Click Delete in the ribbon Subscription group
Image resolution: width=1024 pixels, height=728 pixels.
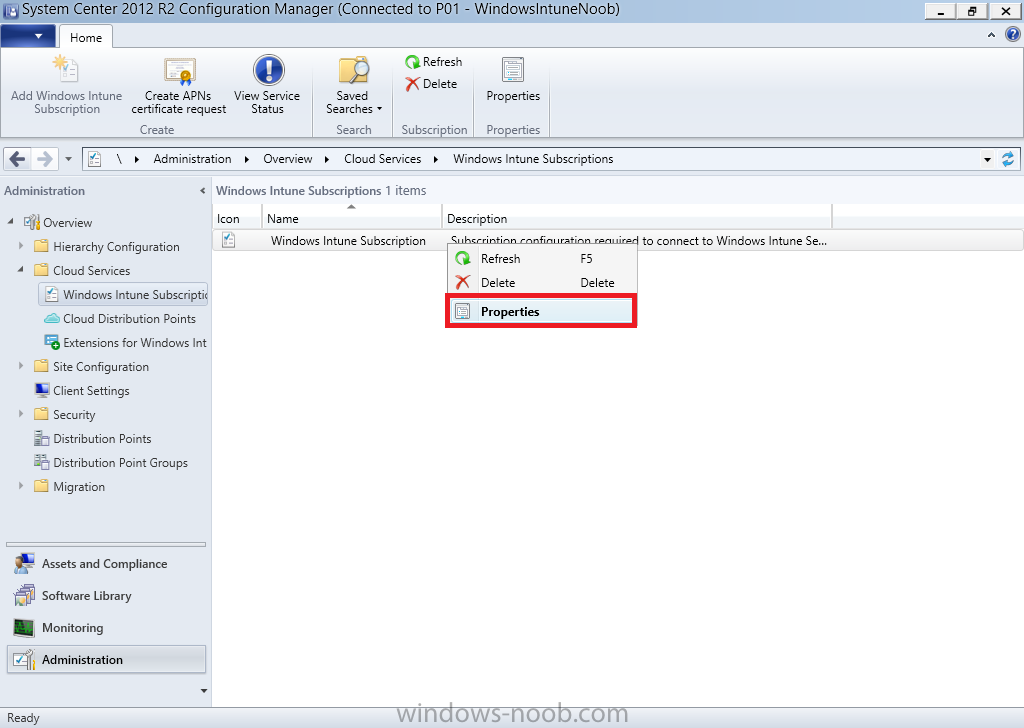(x=431, y=84)
